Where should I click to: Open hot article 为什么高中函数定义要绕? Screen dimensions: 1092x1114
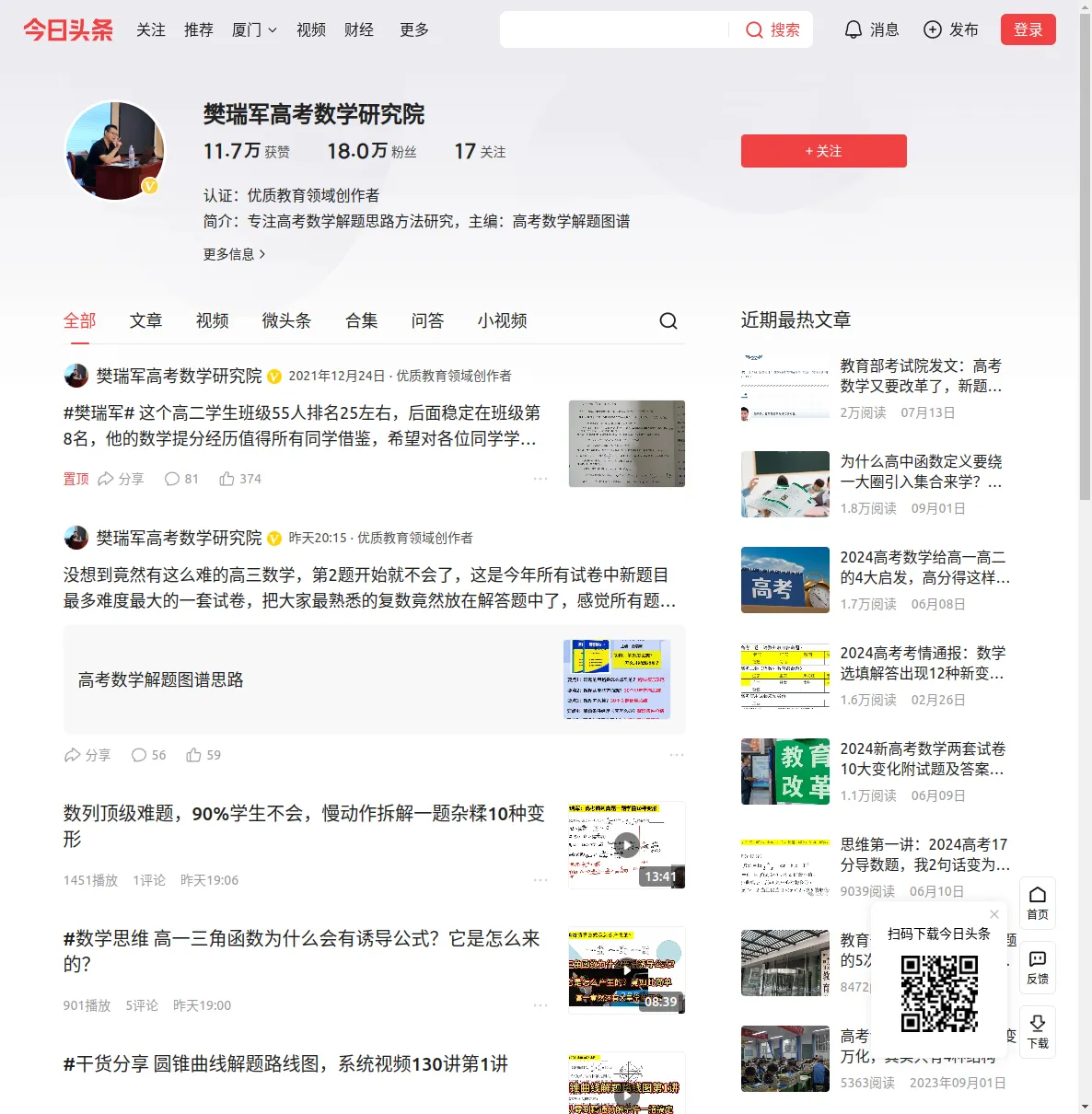pos(921,471)
